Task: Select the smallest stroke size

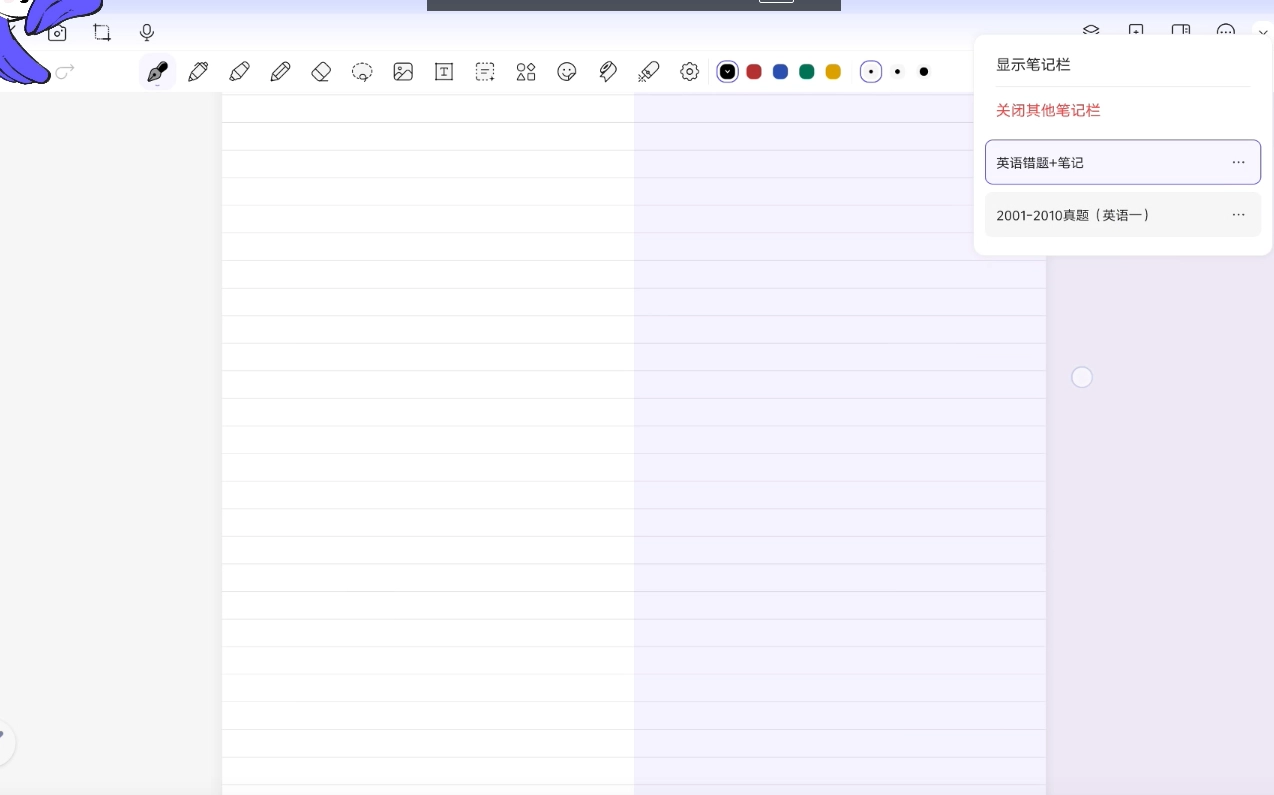Action: 871,72
